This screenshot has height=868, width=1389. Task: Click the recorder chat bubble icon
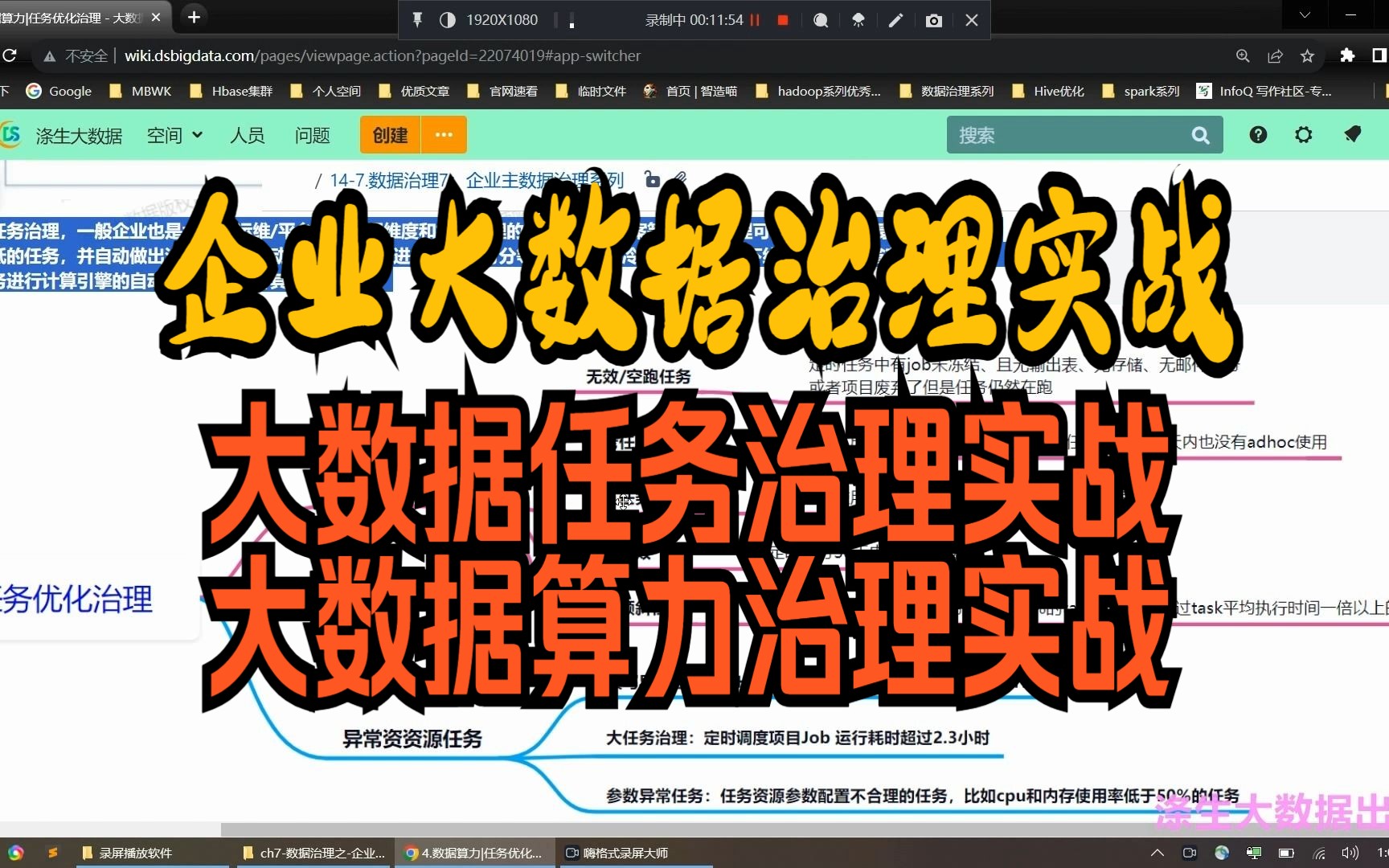pyautogui.click(x=821, y=20)
